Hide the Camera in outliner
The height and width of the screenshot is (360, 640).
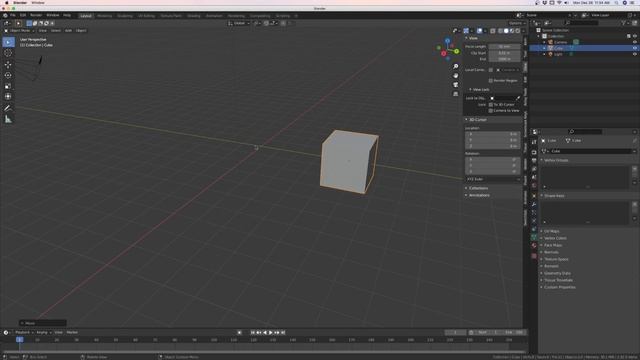pyautogui.click(x=635, y=42)
